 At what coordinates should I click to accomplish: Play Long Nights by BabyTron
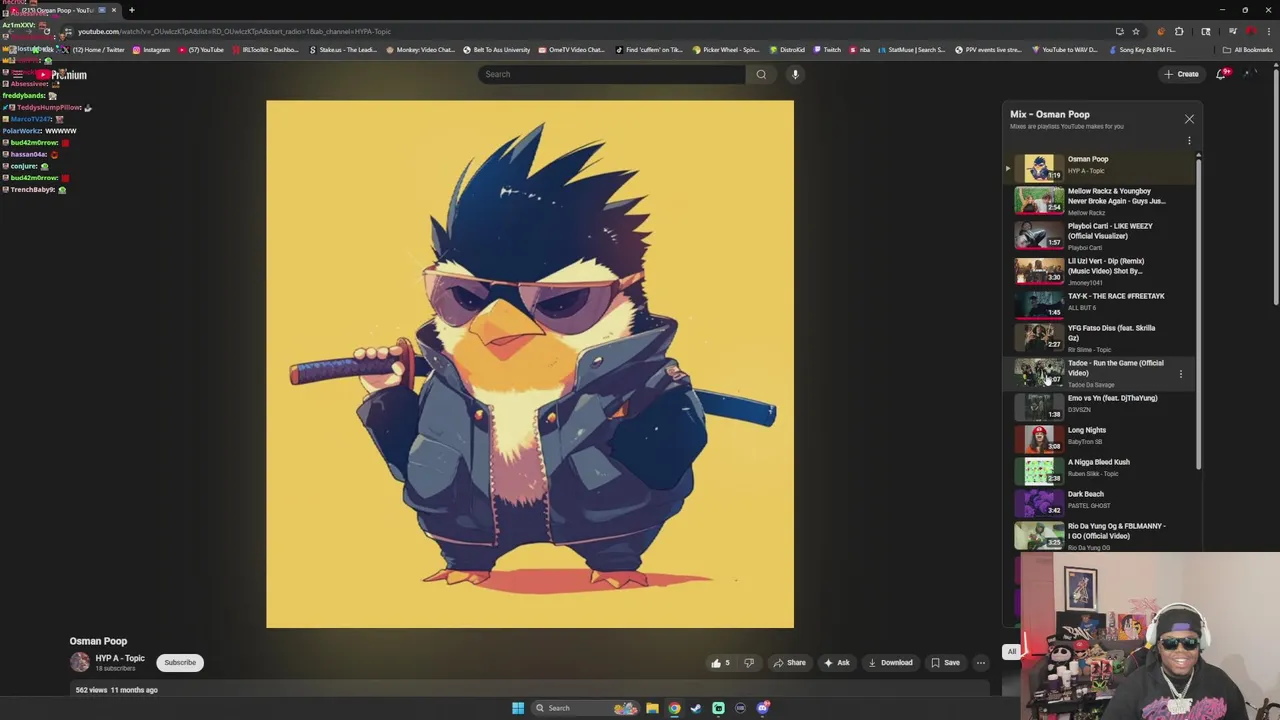(1100, 437)
